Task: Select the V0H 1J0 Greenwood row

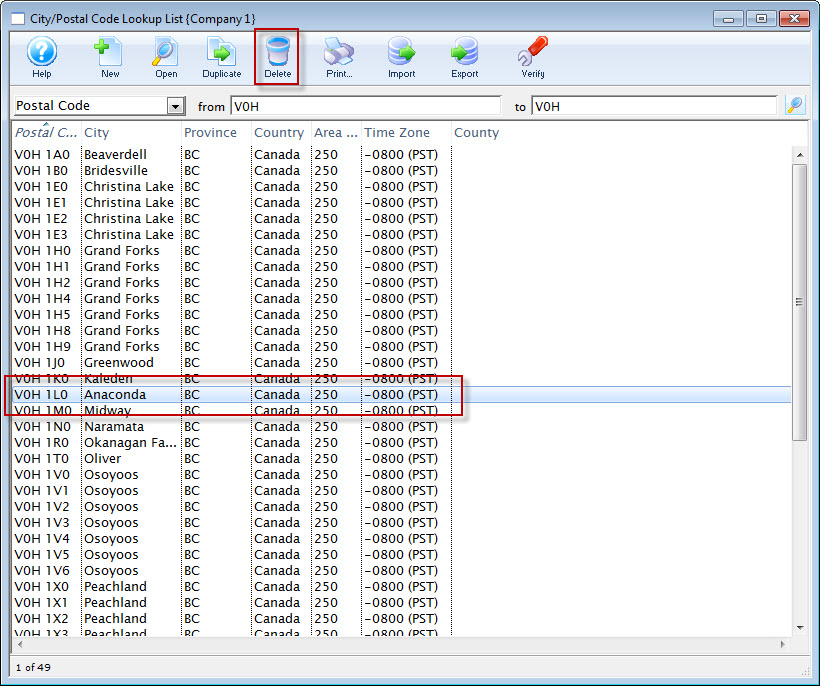Action: tap(402, 362)
